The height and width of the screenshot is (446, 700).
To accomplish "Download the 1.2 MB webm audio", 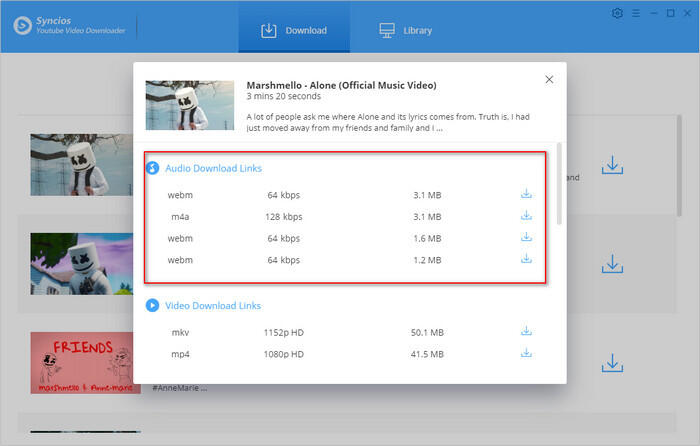I will (526, 259).
